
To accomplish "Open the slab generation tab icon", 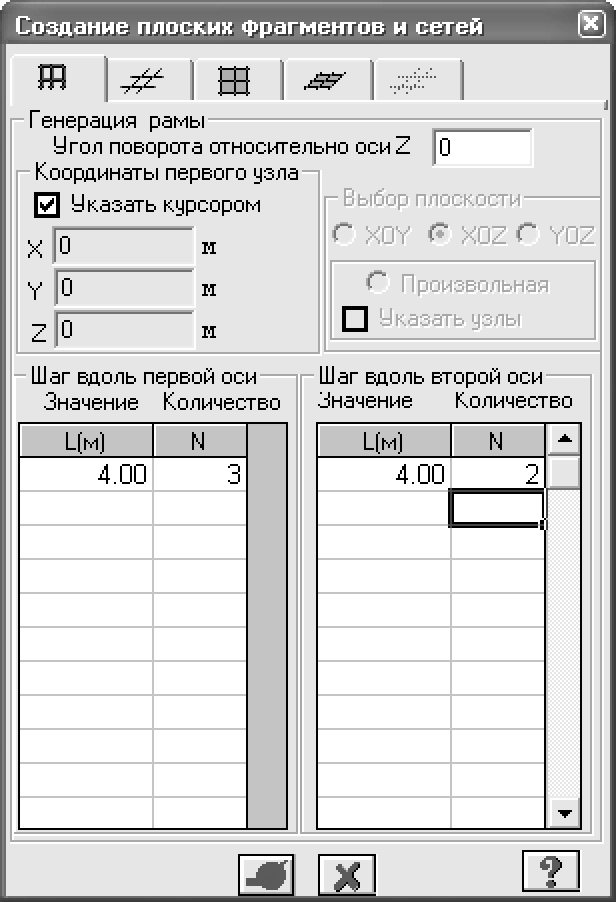I will pyautogui.click(x=324, y=81).
